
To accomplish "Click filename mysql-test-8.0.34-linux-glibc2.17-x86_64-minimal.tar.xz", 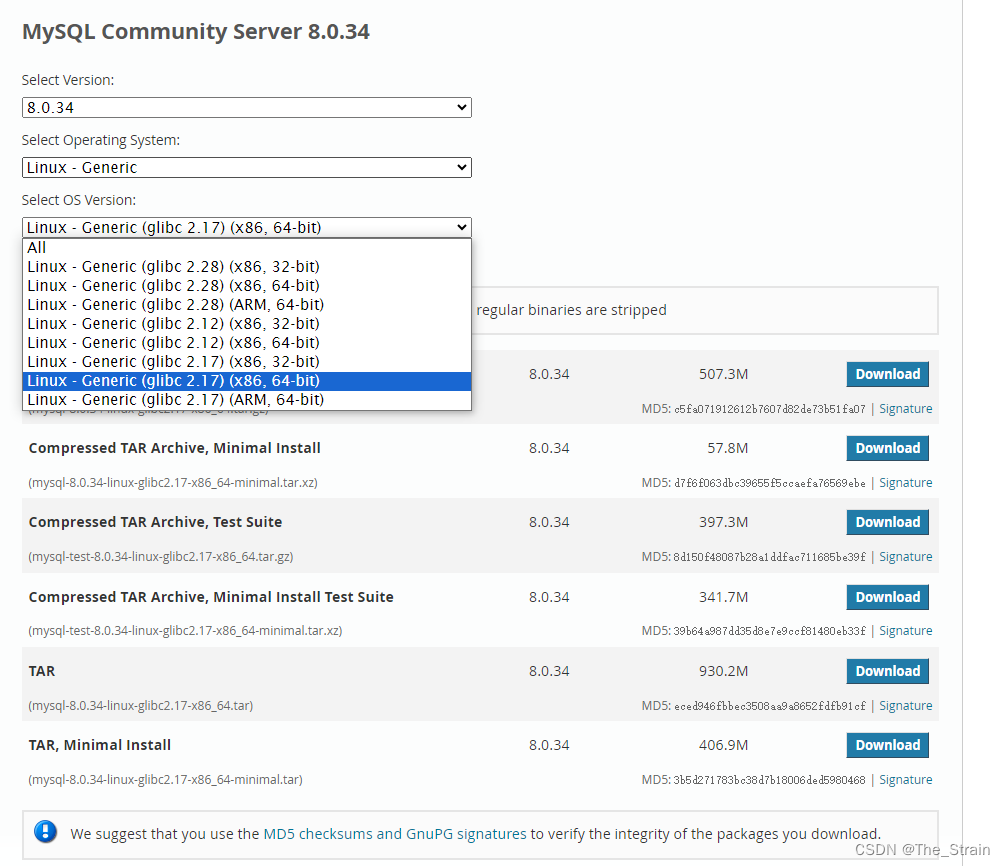I will (x=185, y=631).
